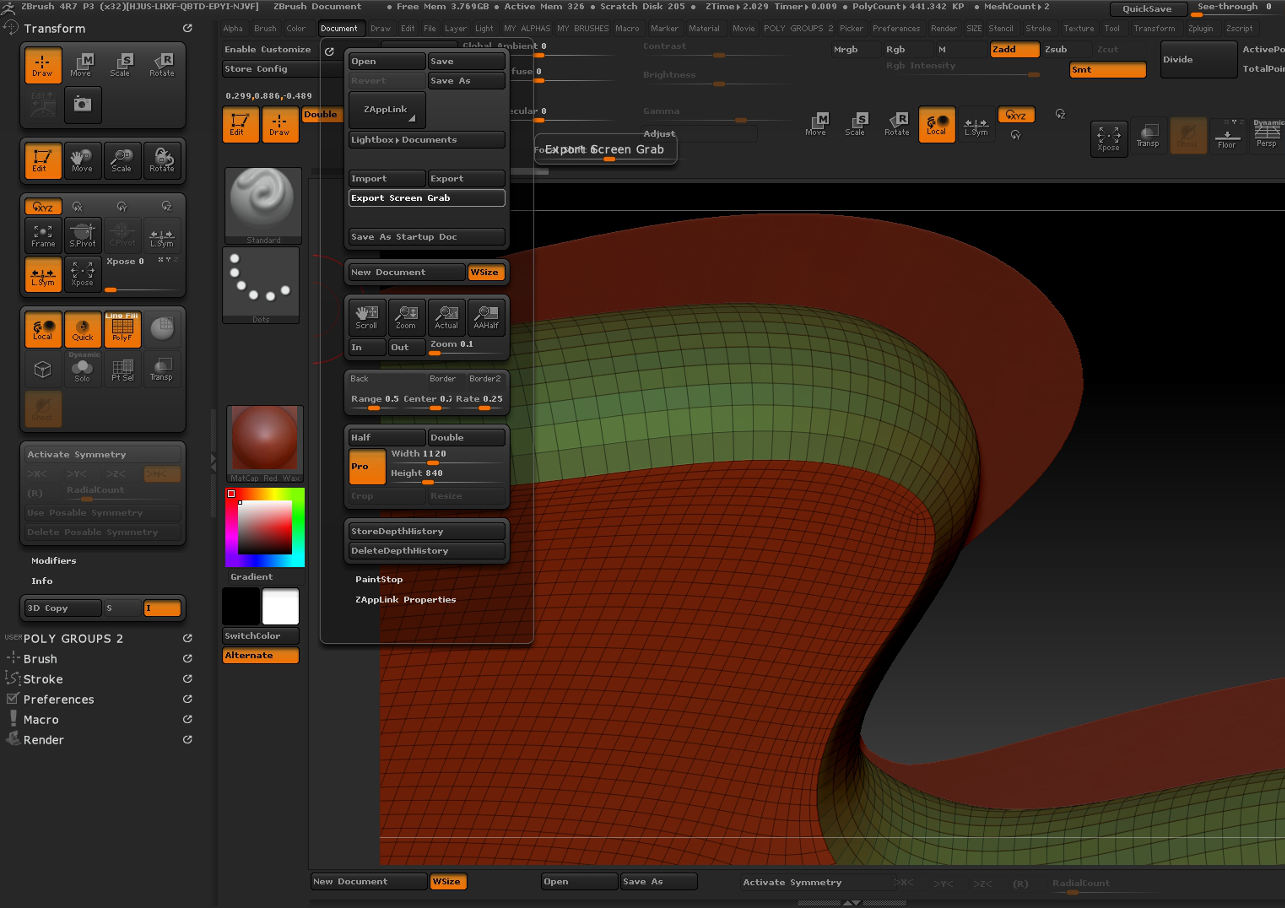Screen dimensions: 1285x908
Task: Select the Dots stroke thumbnail
Action: tap(261, 285)
